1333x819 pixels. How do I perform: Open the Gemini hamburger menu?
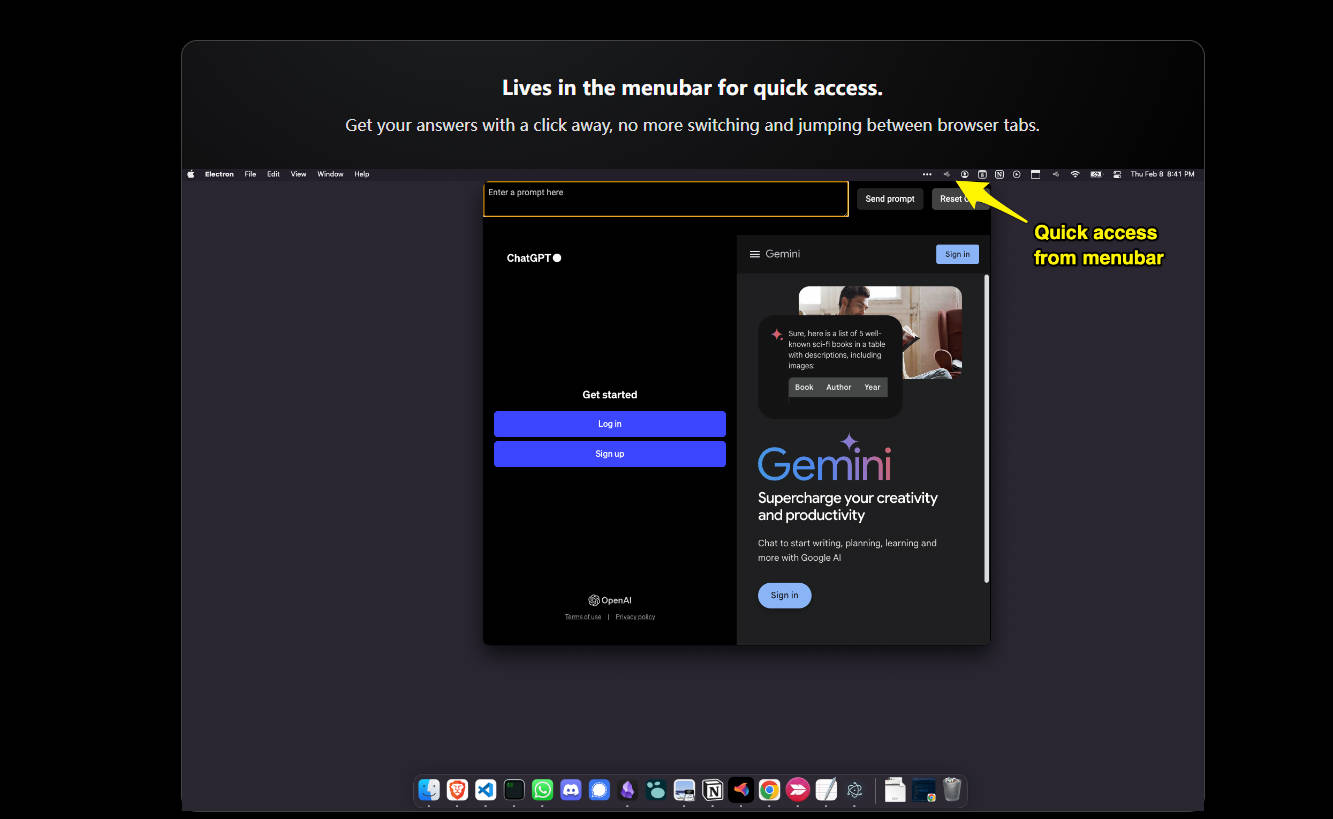pyautogui.click(x=755, y=254)
